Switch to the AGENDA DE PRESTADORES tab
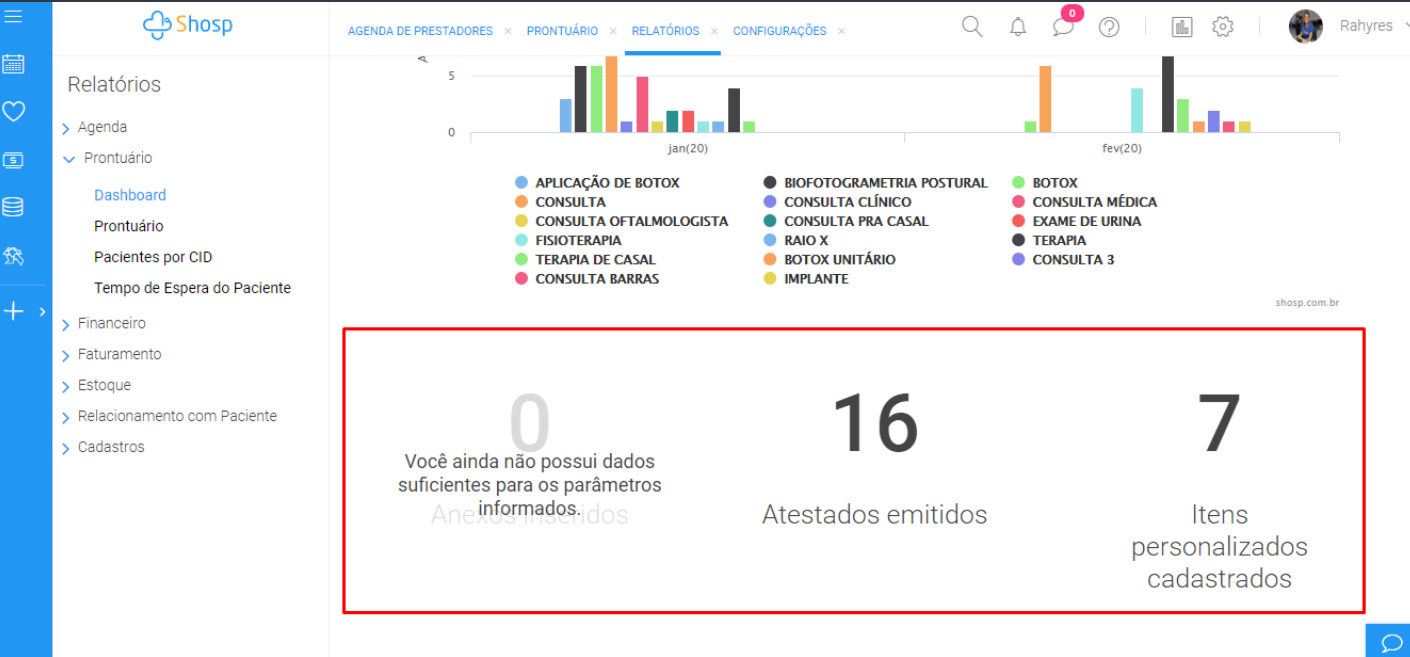This screenshot has height=657, width=1410. pos(420,31)
